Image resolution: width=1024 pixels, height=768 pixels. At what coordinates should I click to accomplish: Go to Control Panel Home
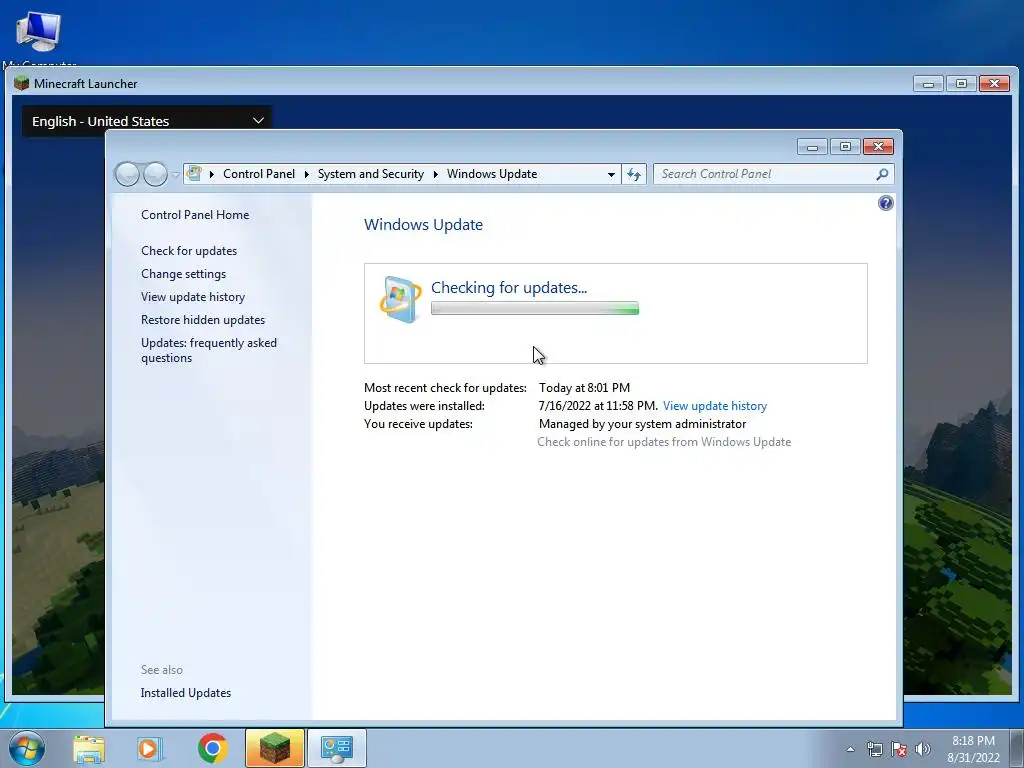pyautogui.click(x=195, y=215)
